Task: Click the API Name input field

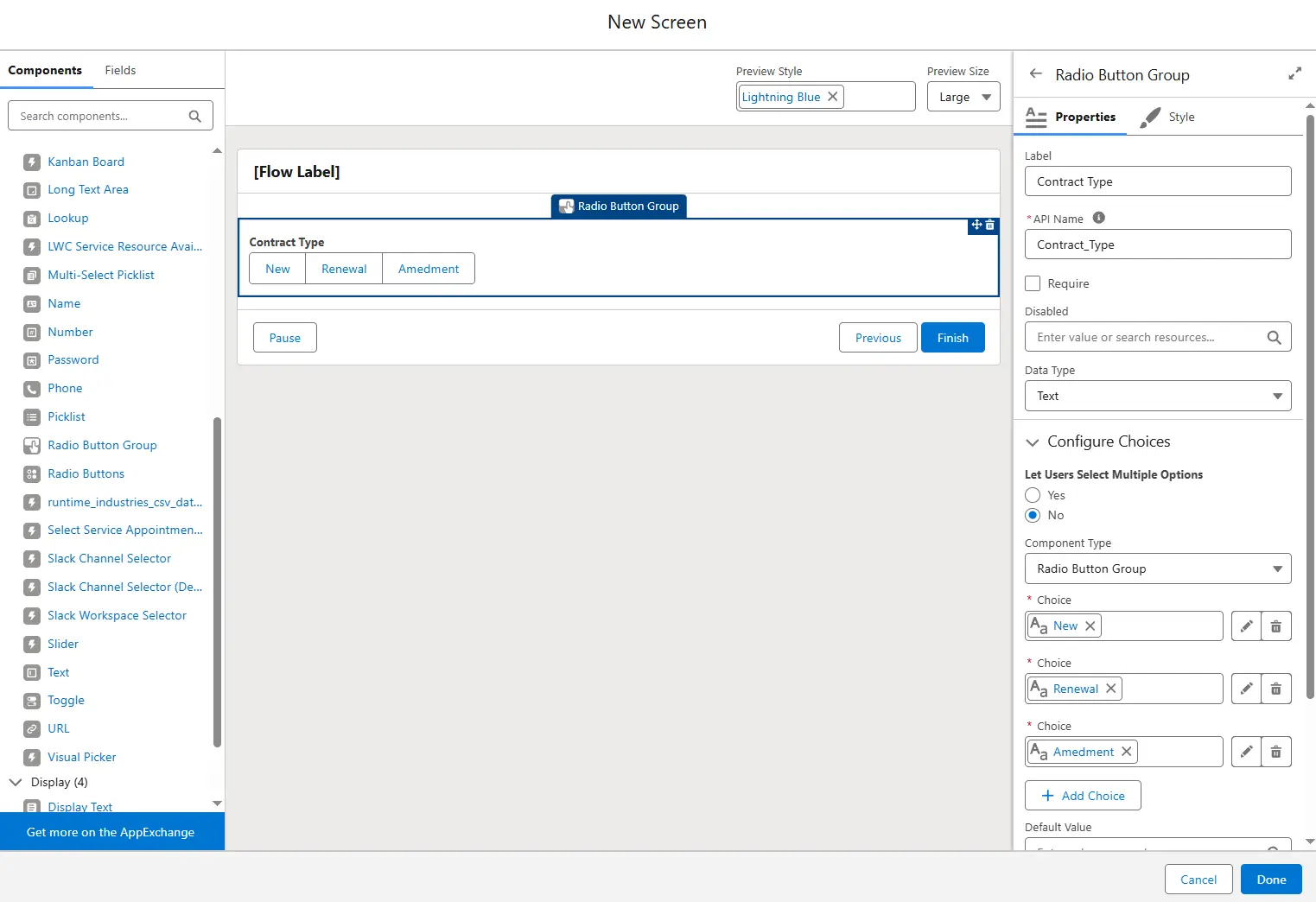Action: point(1158,245)
